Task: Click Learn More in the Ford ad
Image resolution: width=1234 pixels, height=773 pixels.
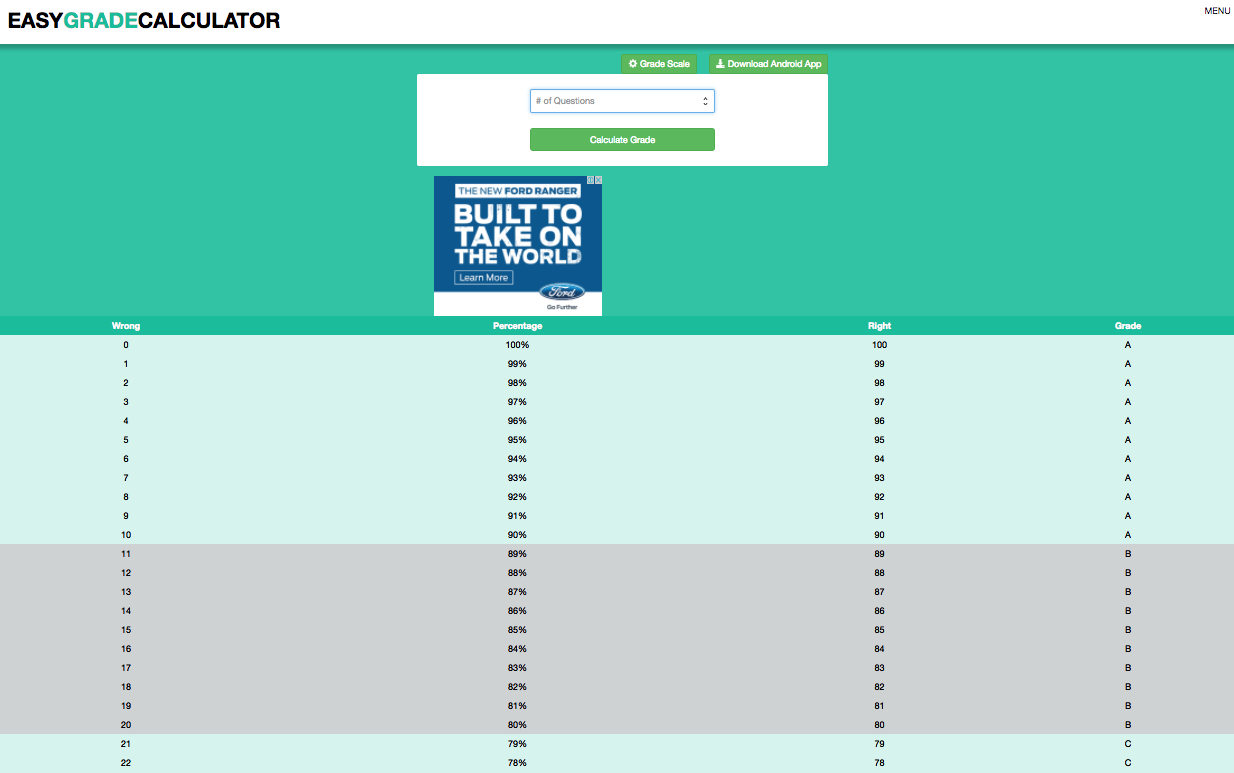Action: tap(484, 277)
